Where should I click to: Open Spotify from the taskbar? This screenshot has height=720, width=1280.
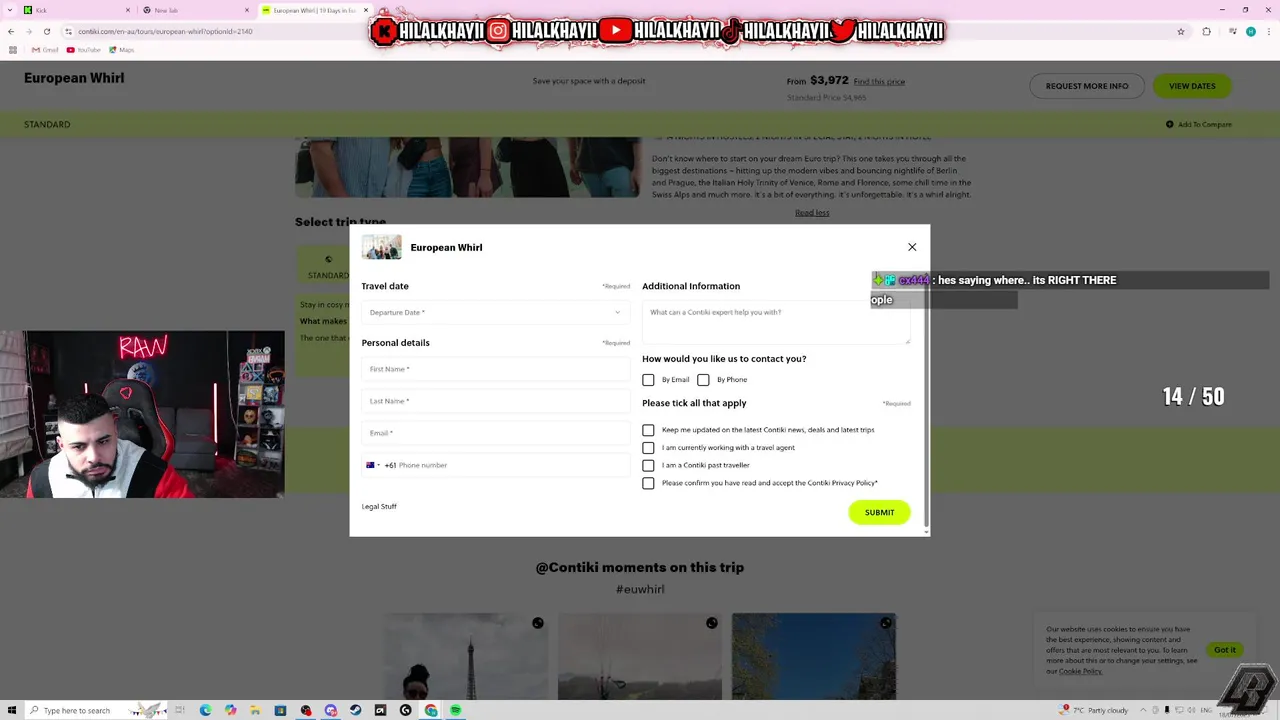pos(456,710)
